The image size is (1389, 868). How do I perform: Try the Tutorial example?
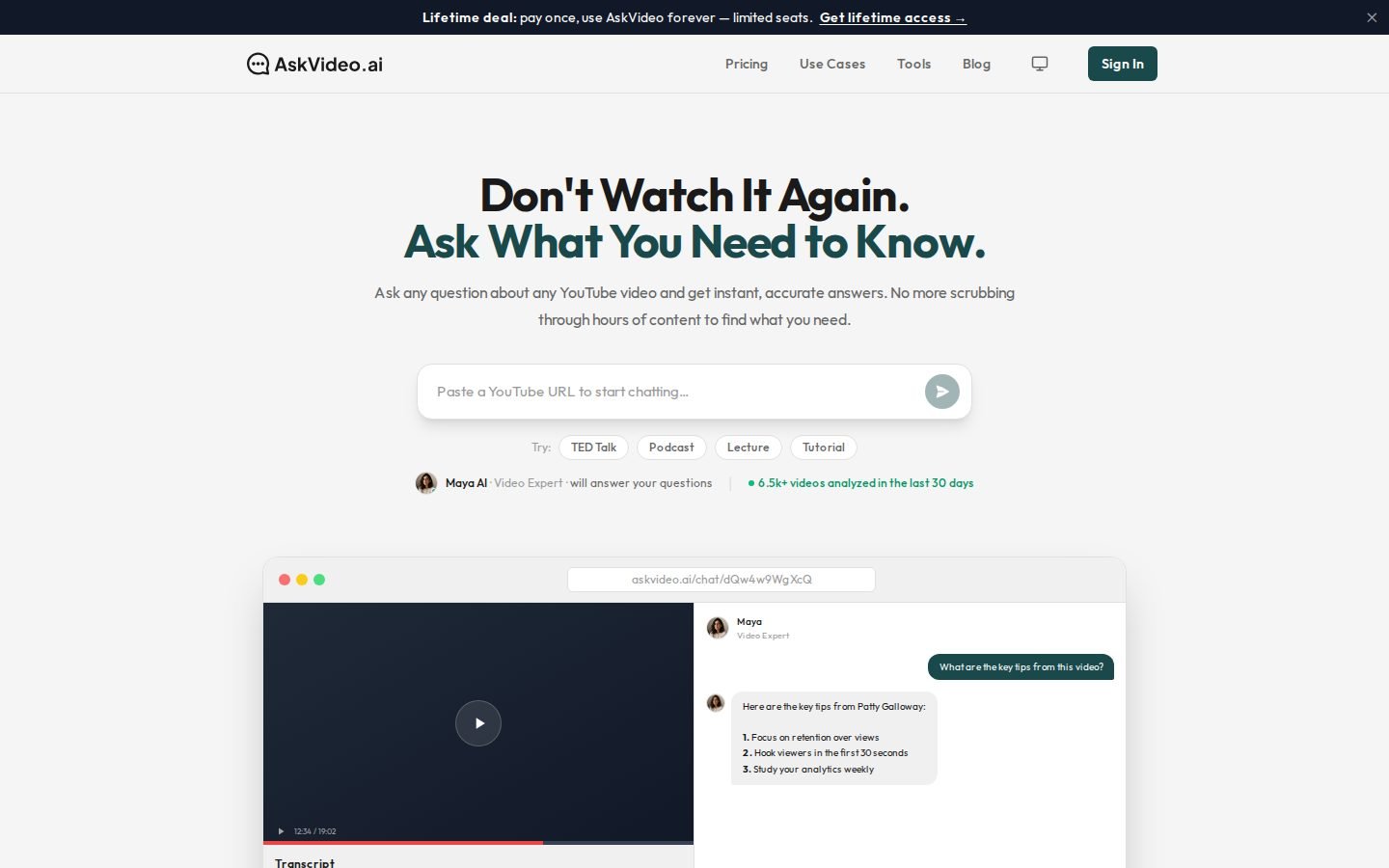(x=824, y=448)
